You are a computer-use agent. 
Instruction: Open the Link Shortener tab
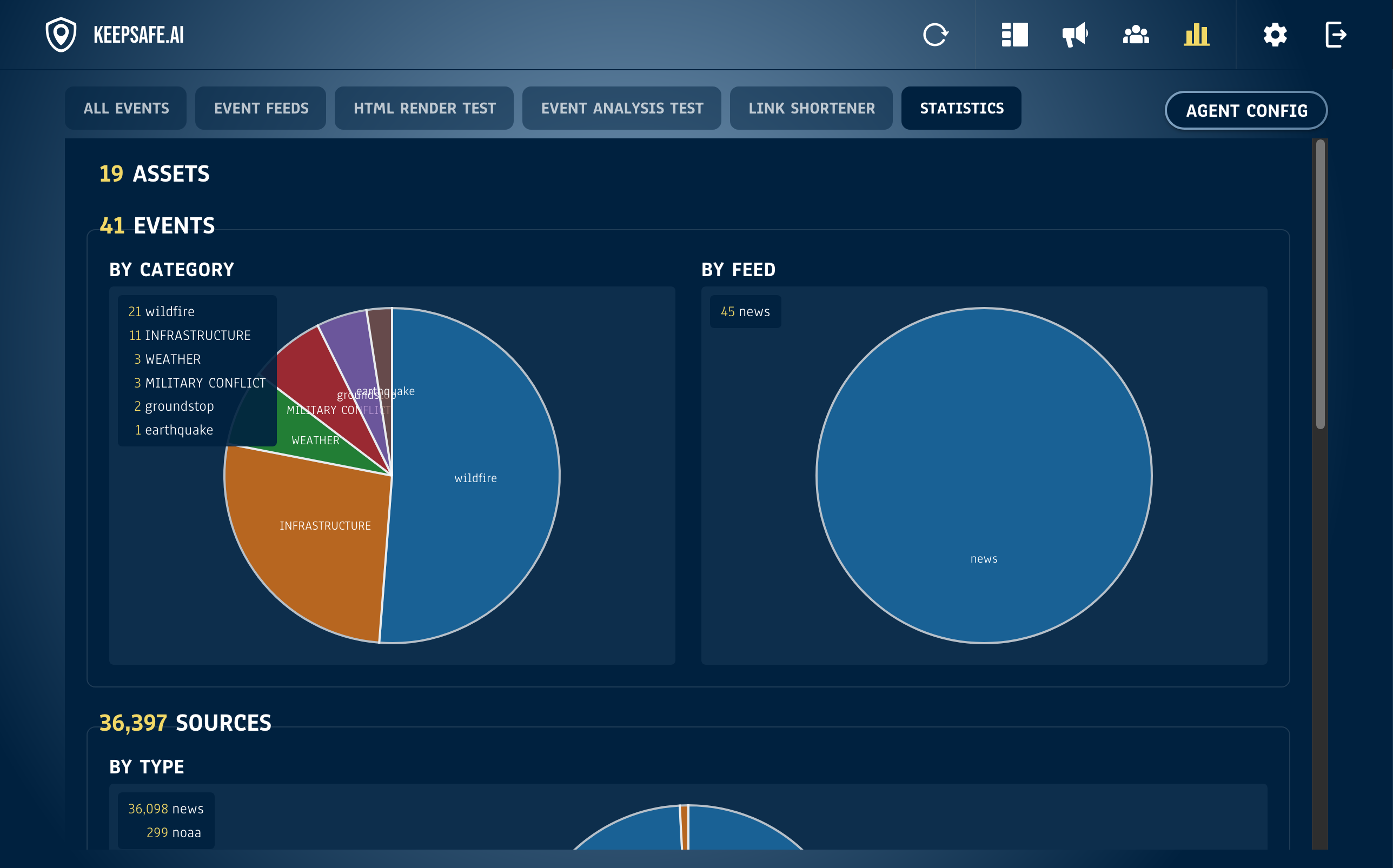(x=811, y=108)
